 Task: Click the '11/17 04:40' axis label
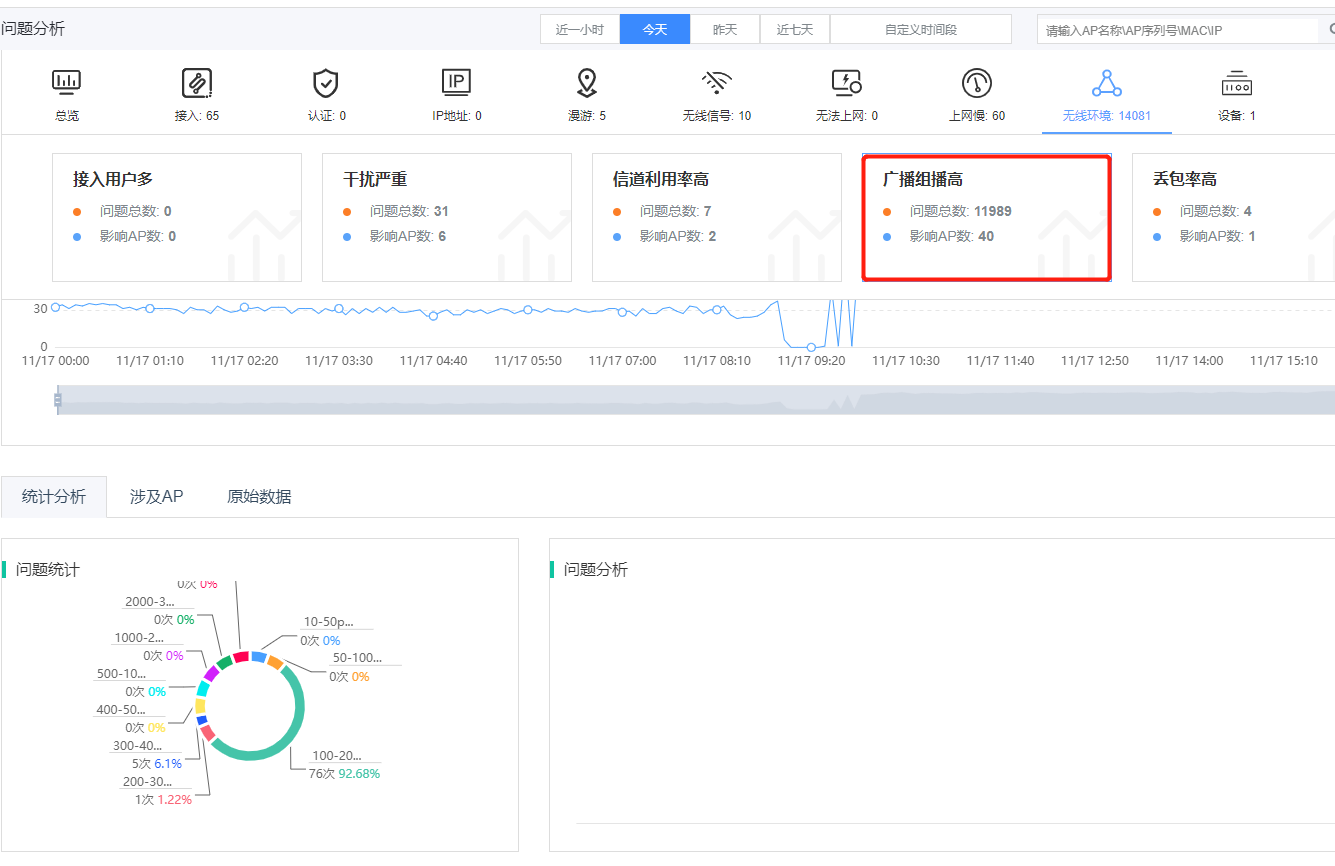[x=434, y=360]
